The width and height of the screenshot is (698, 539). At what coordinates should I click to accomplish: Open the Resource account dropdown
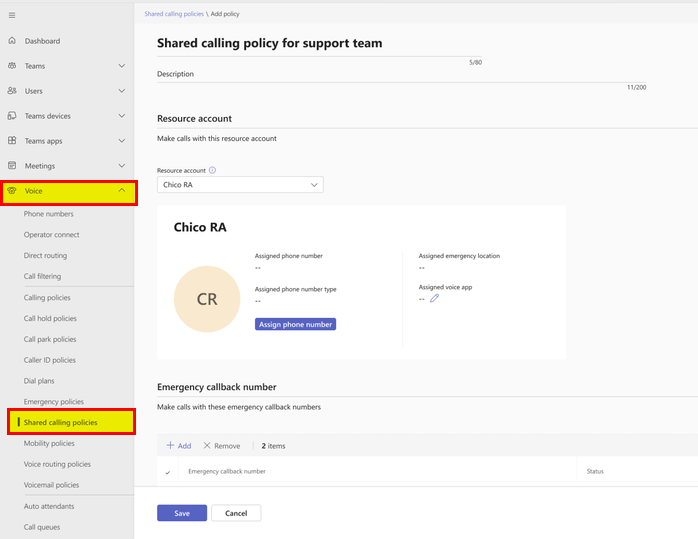(240, 185)
